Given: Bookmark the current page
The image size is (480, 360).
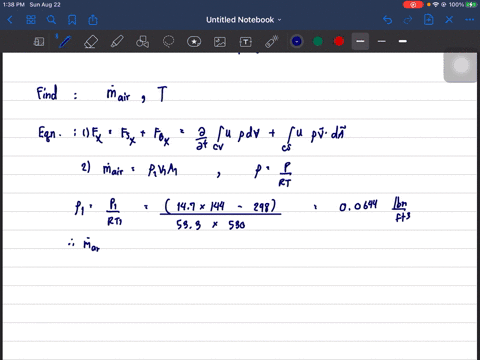Looking at the screenshot, I should coord(72,20).
